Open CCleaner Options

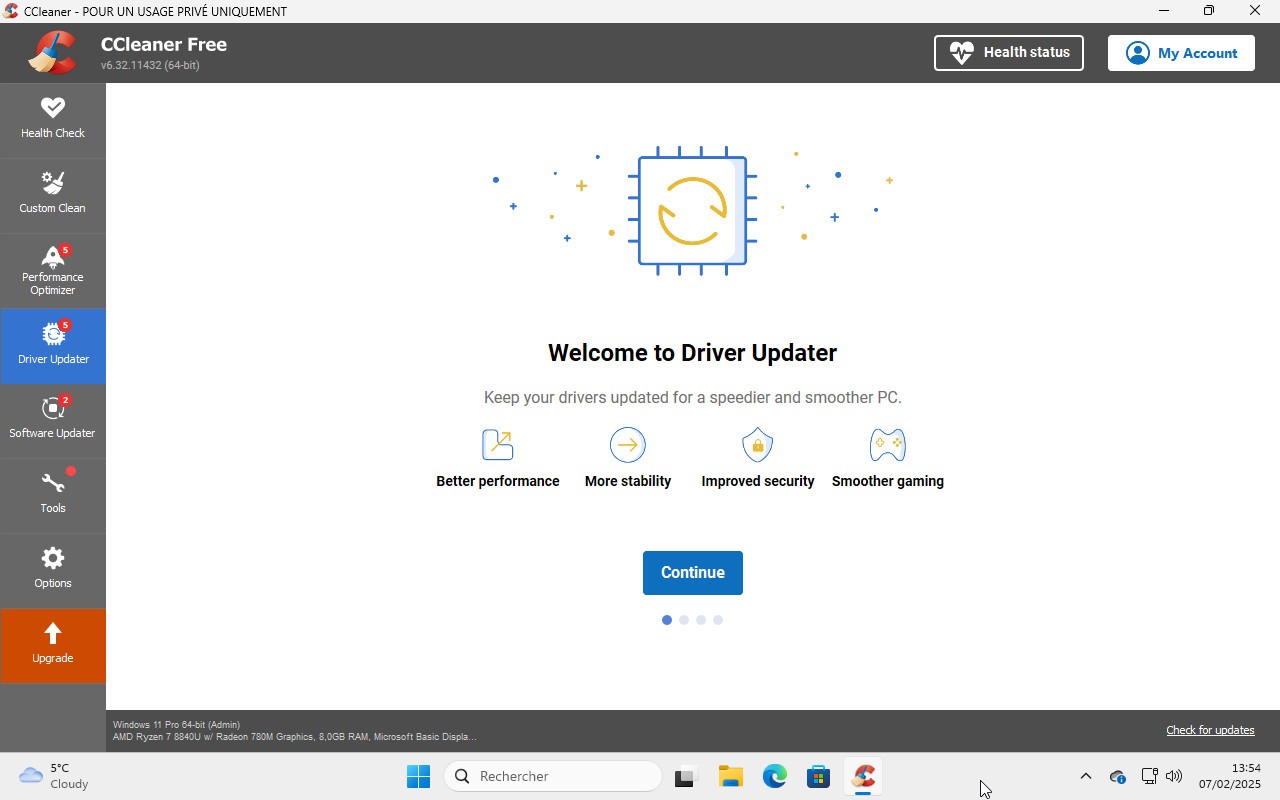pos(53,569)
